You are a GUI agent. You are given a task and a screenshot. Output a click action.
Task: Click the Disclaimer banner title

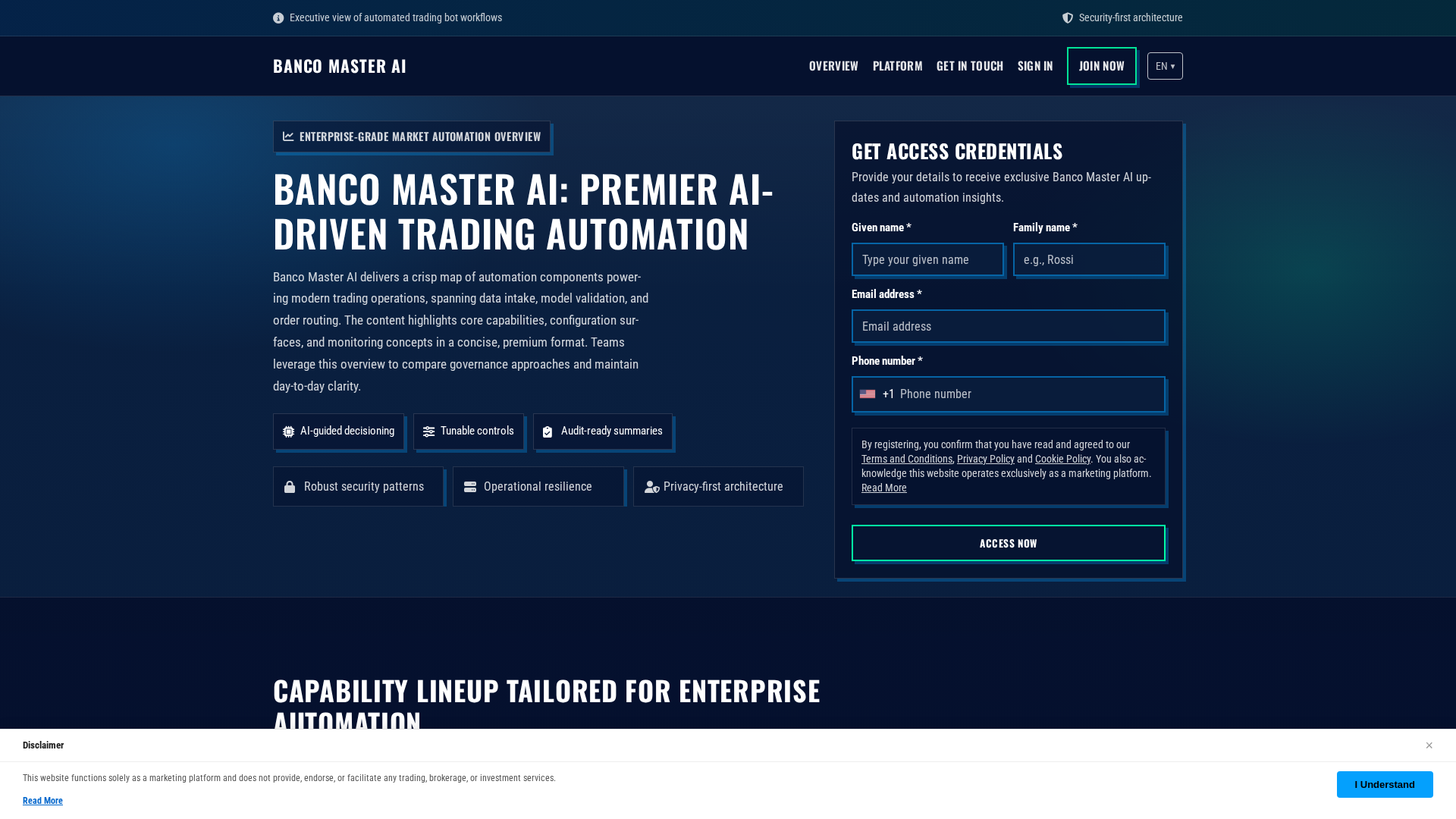[x=43, y=745]
